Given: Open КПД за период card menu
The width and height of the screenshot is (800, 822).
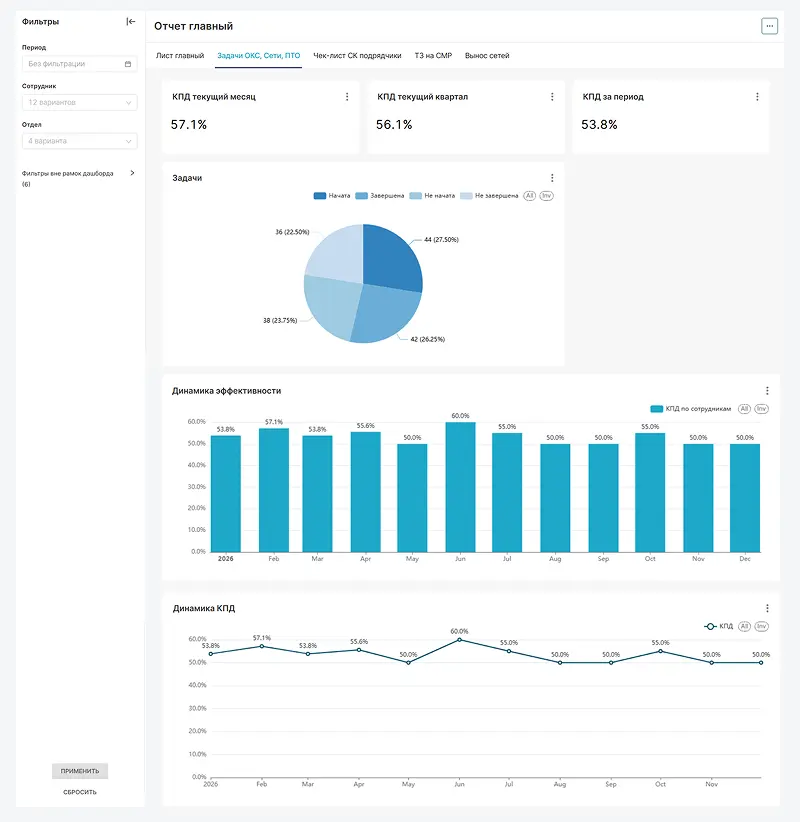Looking at the screenshot, I should 757,97.
